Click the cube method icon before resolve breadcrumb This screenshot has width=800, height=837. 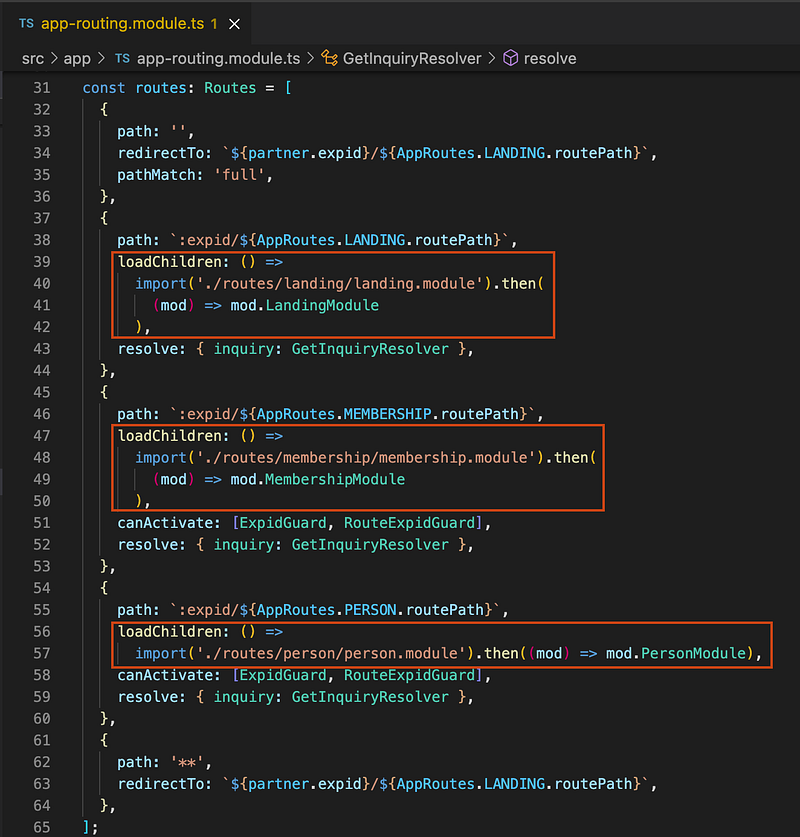click(510, 59)
